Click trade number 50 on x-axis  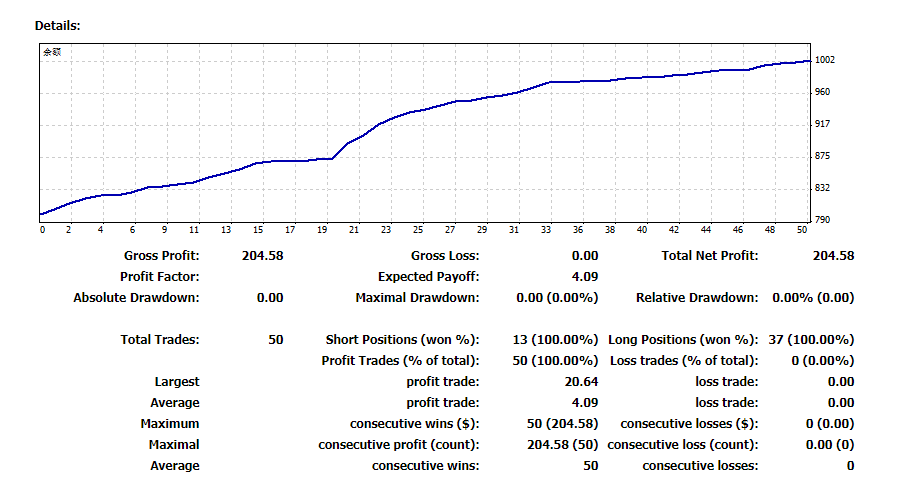click(x=802, y=230)
